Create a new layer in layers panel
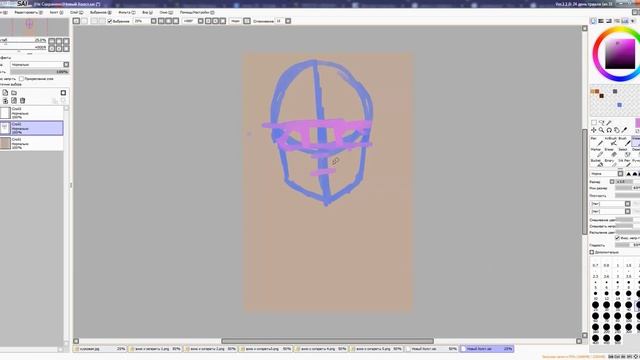 pyautogui.click(x=5, y=93)
